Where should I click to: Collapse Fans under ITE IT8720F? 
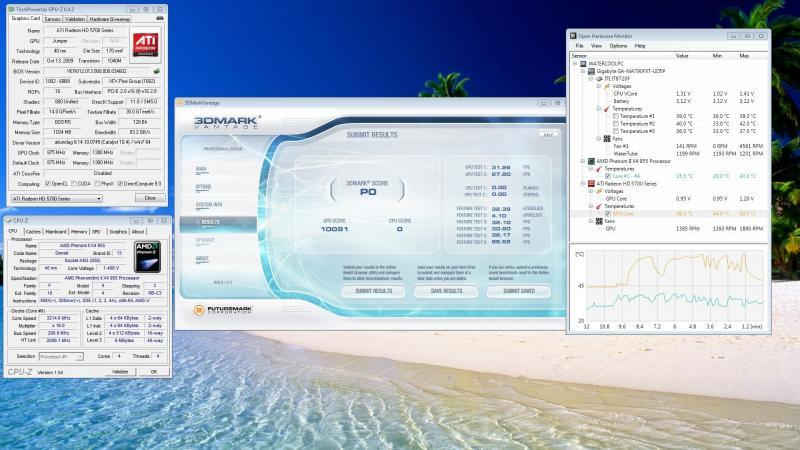point(599,139)
